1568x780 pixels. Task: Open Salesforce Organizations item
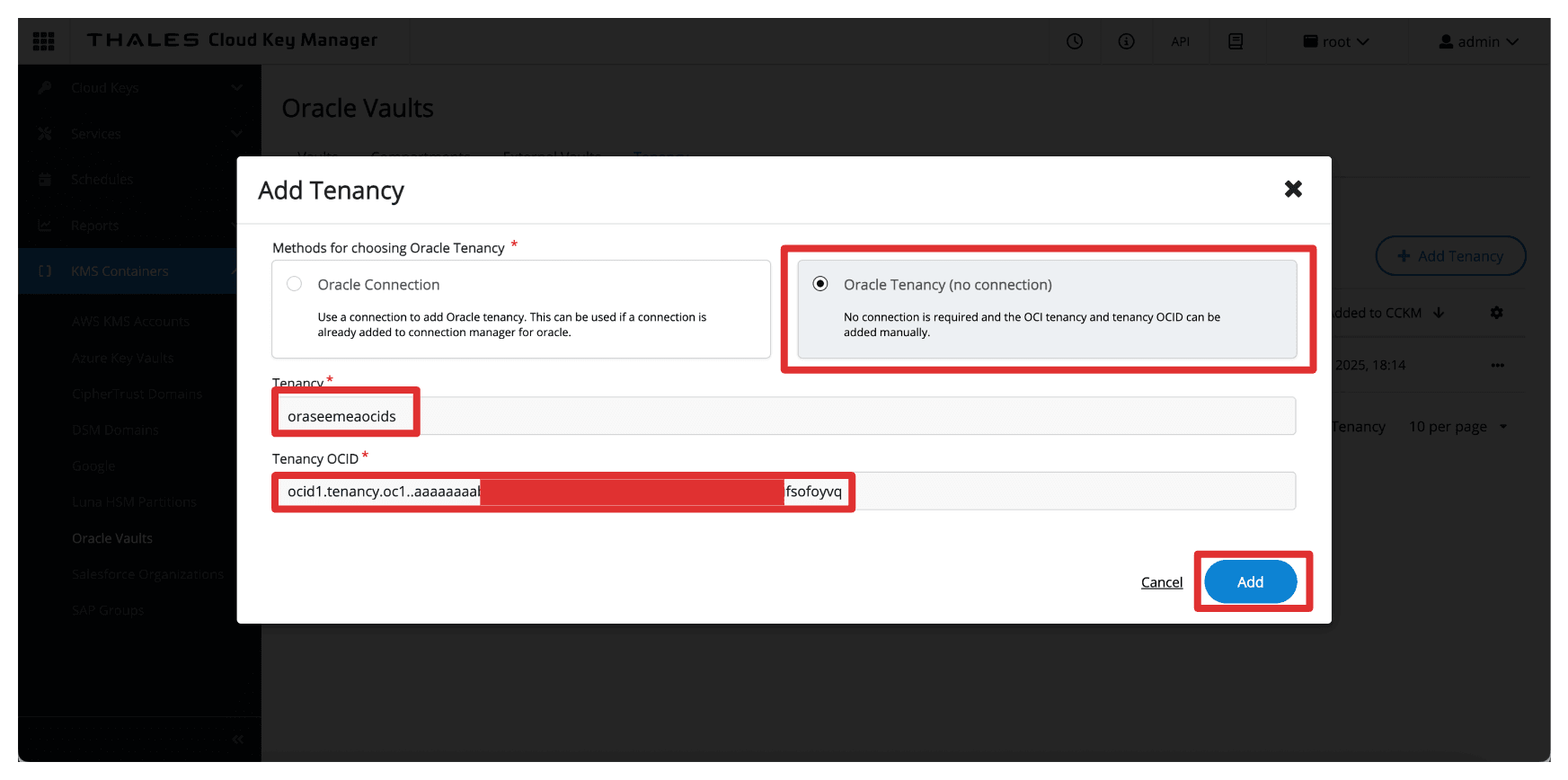click(x=147, y=574)
